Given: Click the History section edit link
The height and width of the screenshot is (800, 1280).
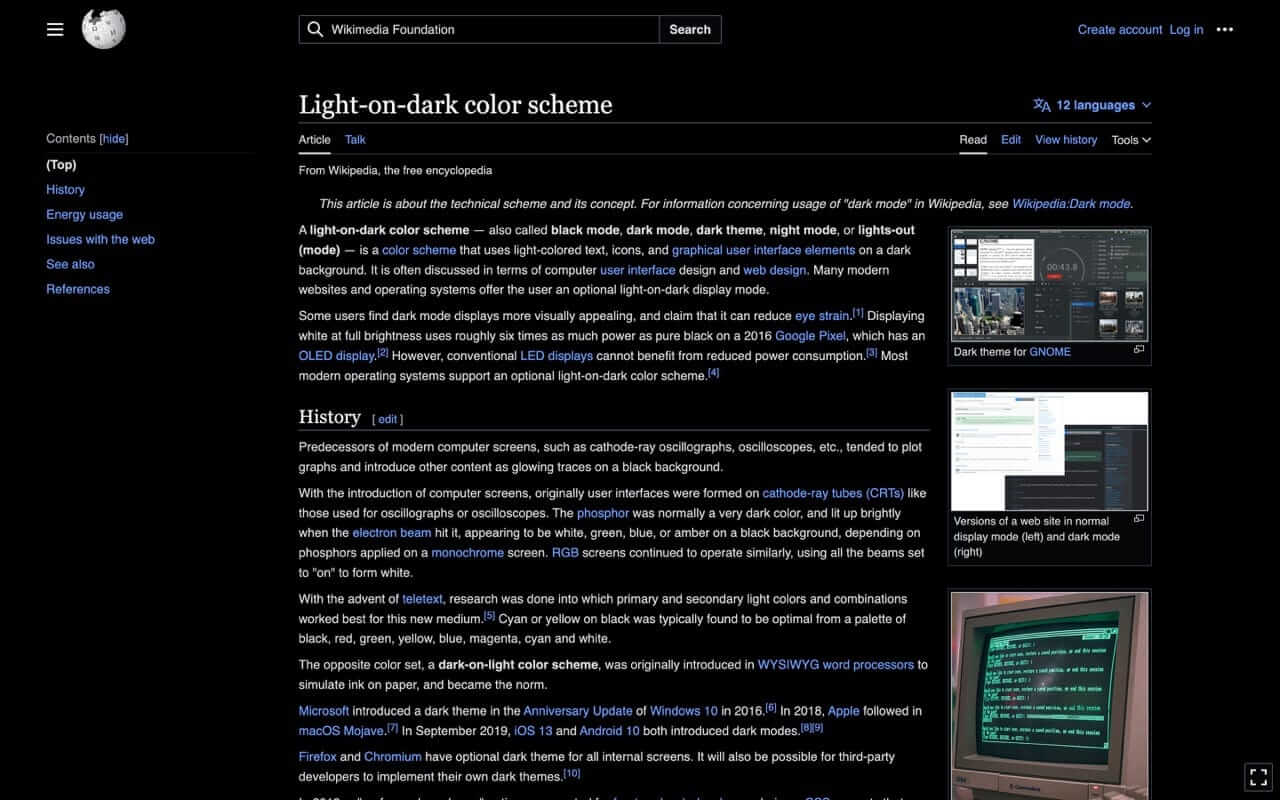Looking at the screenshot, I should point(388,420).
